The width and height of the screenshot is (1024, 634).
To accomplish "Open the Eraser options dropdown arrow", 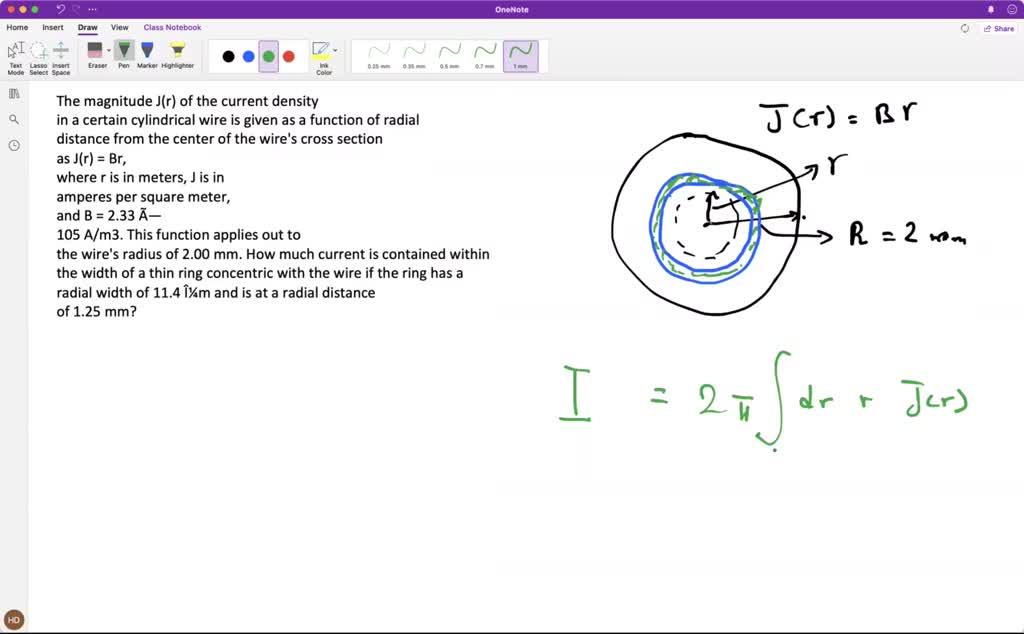I will point(109,50).
